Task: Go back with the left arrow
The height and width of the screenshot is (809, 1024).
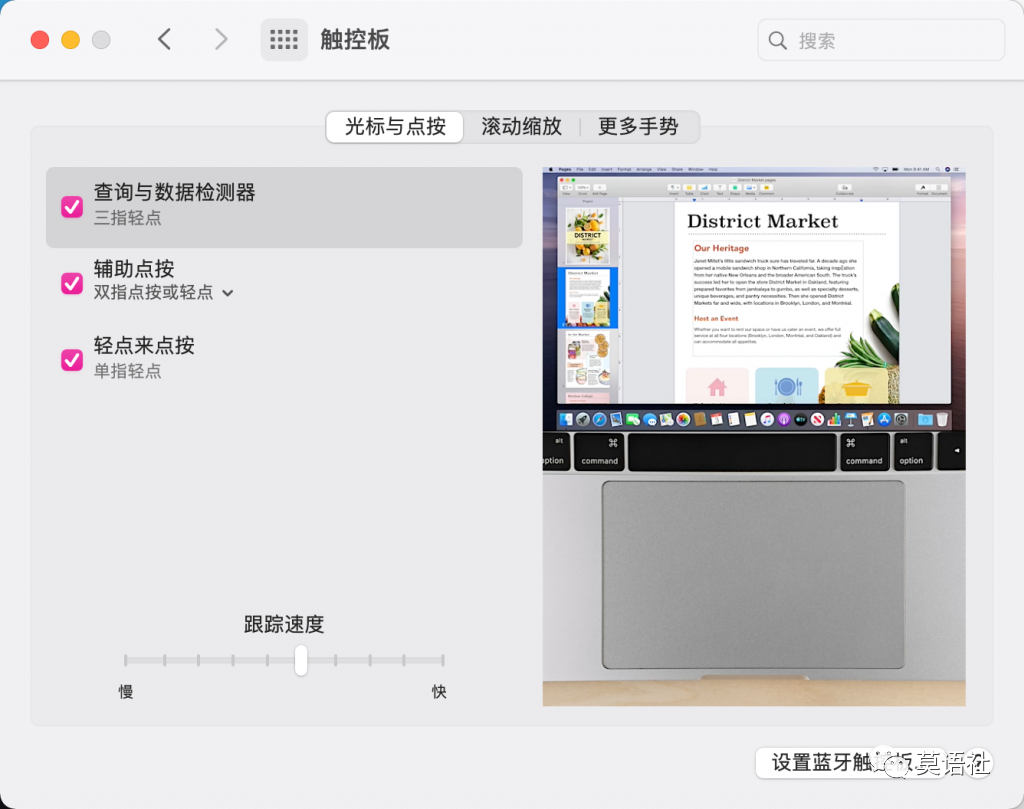Action: click(165, 40)
